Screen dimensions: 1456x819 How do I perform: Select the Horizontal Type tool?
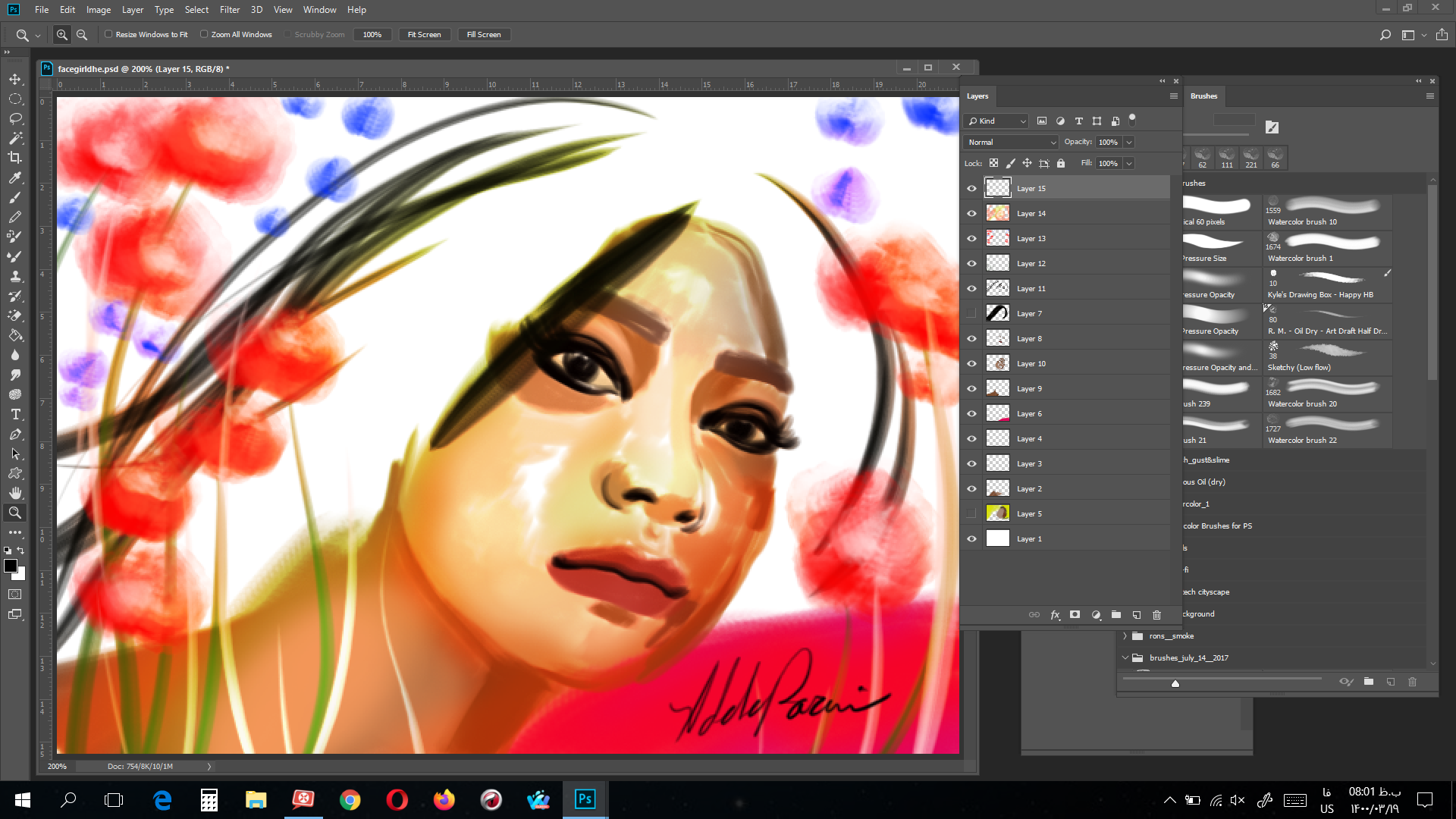(15, 414)
